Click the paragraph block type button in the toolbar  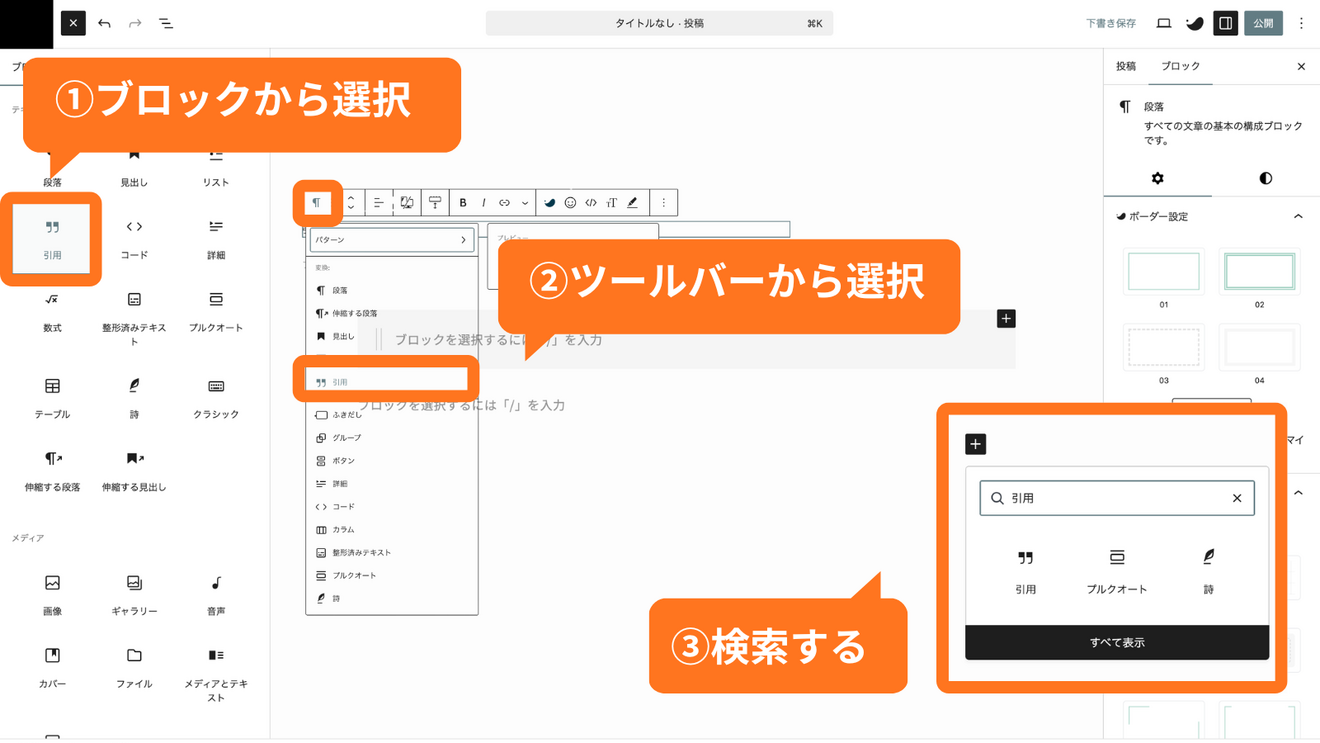point(317,203)
